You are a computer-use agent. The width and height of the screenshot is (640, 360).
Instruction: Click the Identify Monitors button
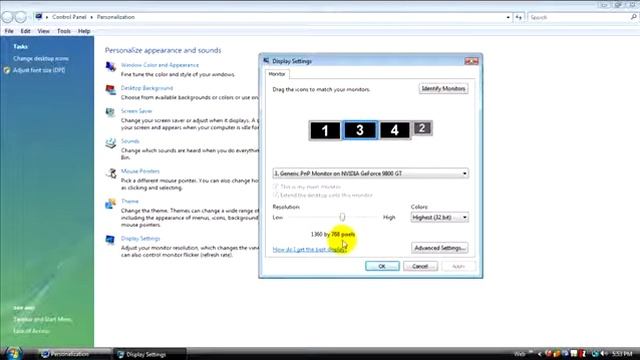[443, 89]
